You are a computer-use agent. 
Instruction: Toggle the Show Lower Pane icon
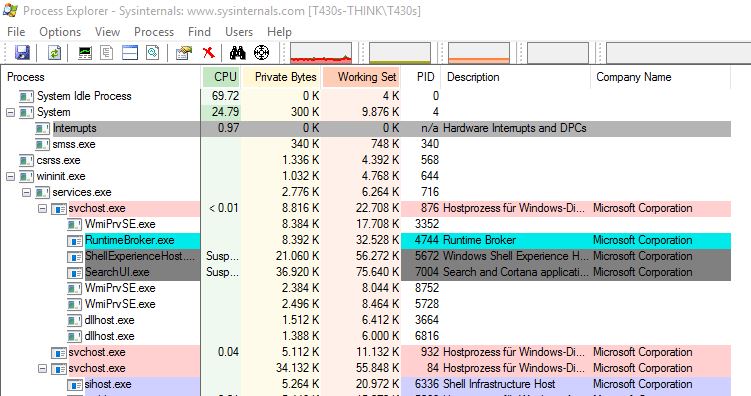[130, 53]
